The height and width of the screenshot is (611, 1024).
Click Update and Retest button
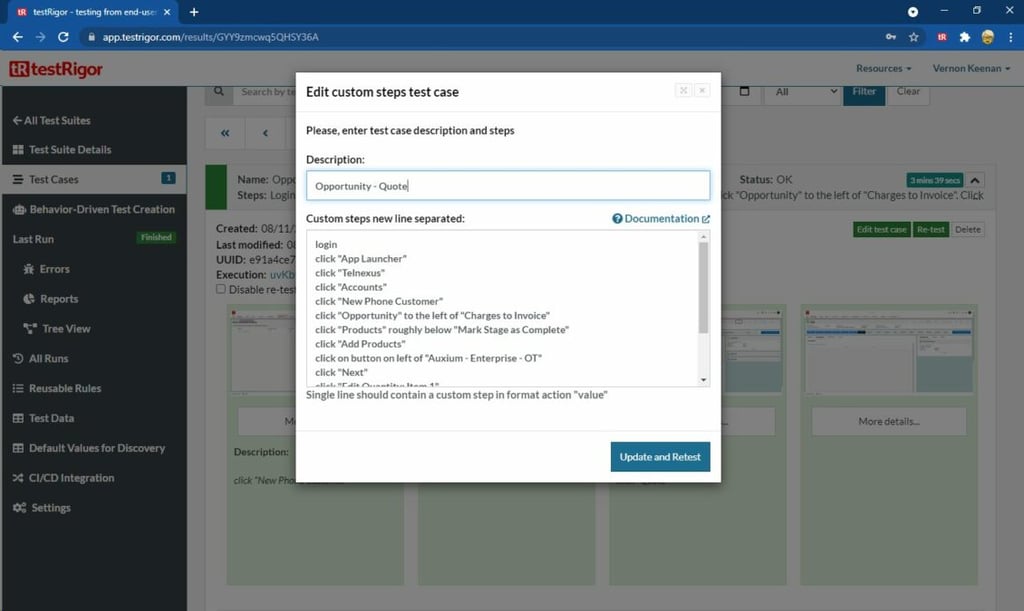[660, 457]
